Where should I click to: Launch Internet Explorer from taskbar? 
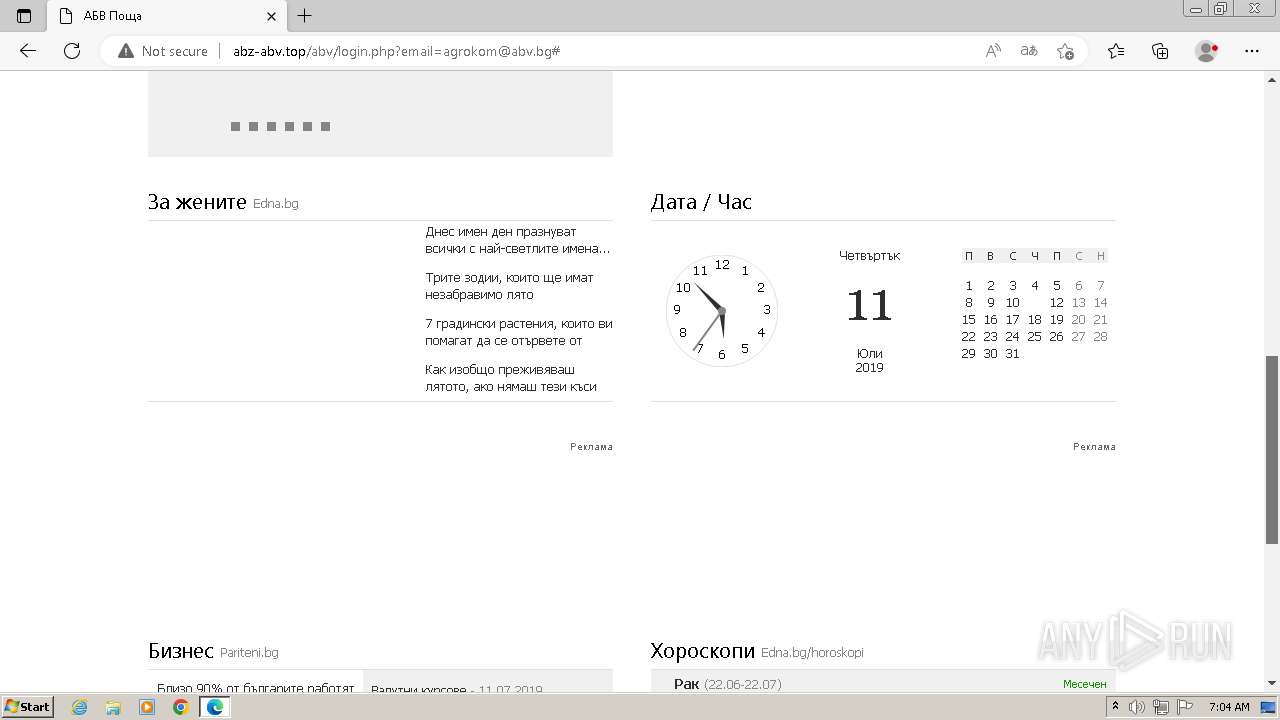tap(80, 707)
